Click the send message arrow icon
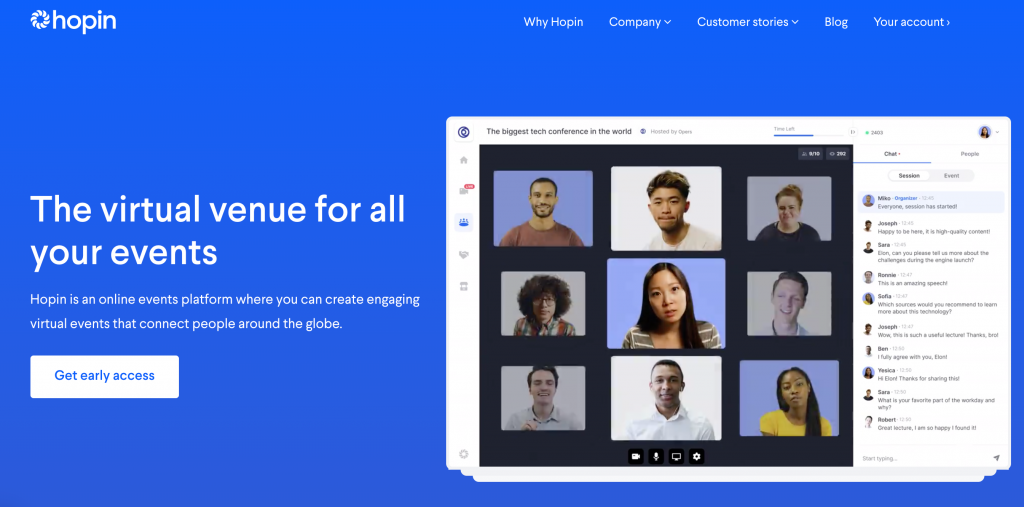The height and width of the screenshot is (507, 1024). coord(996,458)
